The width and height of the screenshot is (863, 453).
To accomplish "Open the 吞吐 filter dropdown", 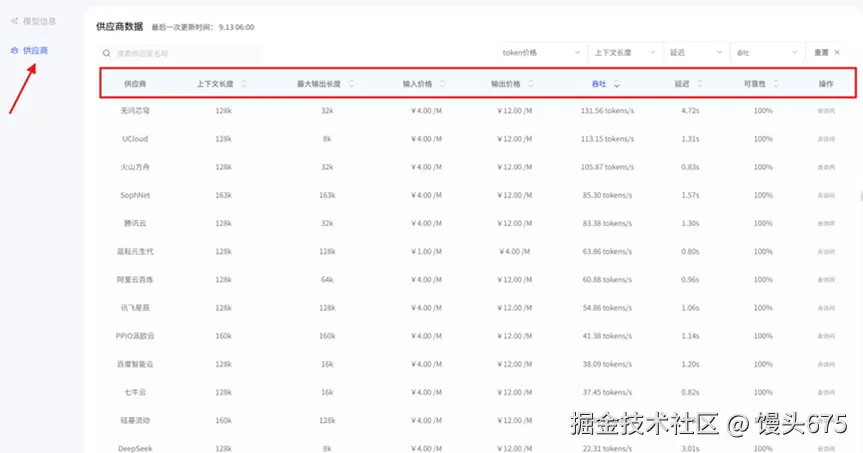I will [767, 53].
